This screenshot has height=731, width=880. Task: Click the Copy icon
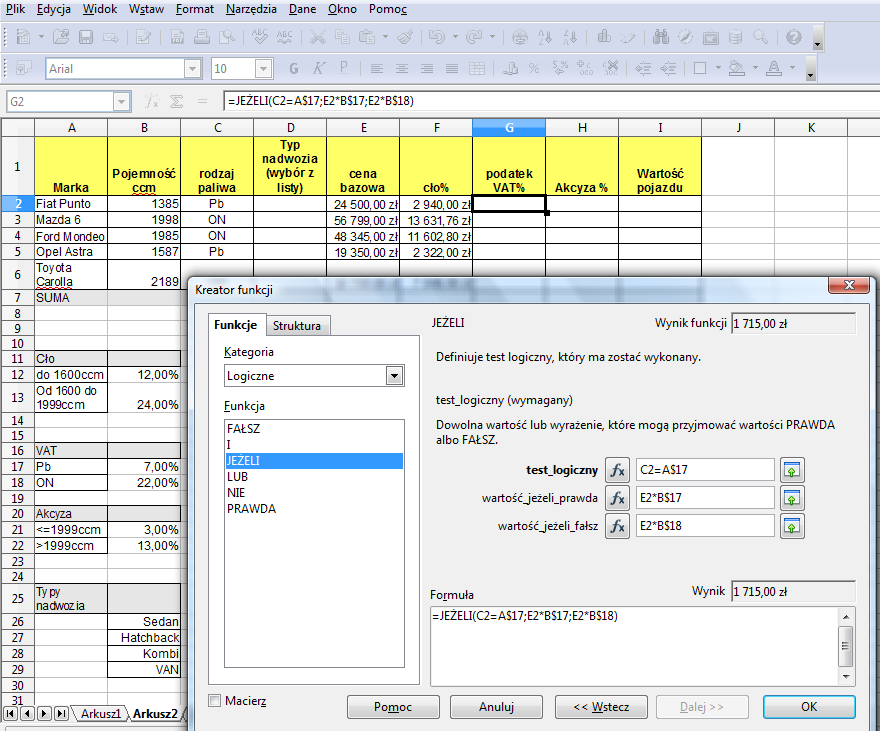click(x=342, y=37)
